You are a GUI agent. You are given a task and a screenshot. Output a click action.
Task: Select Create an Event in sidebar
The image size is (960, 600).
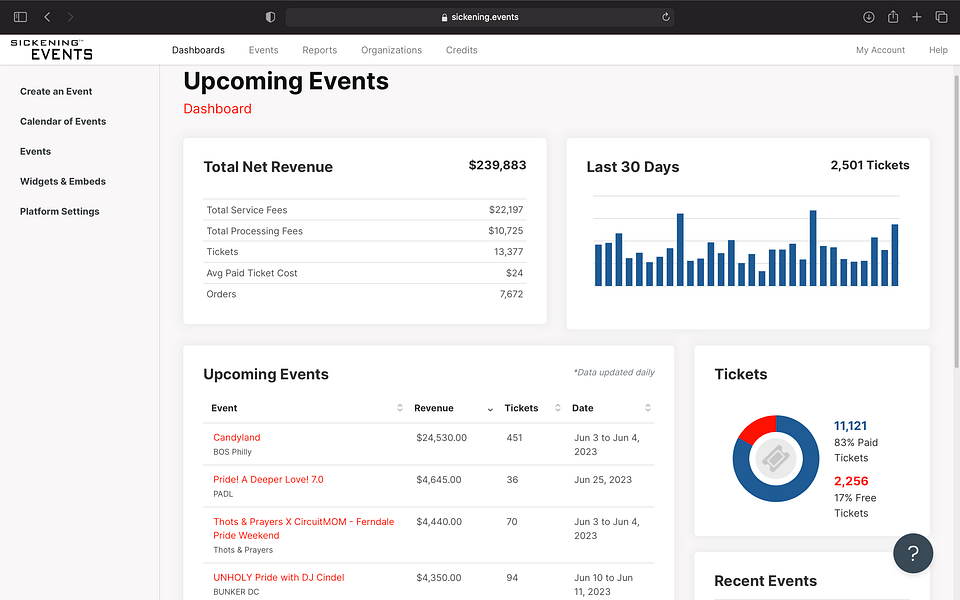click(56, 91)
